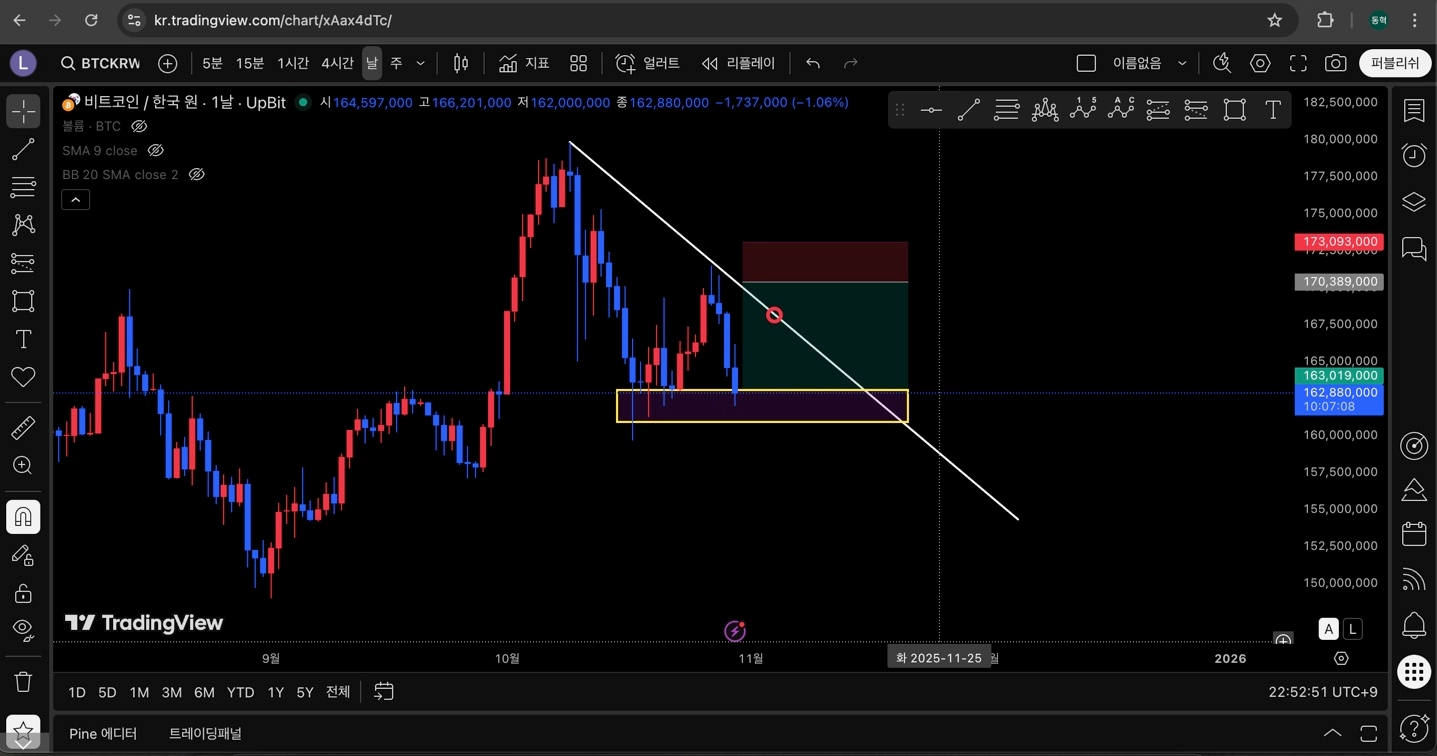Switch to the 4시간 timeframe
The width and height of the screenshot is (1437, 756).
337,63
